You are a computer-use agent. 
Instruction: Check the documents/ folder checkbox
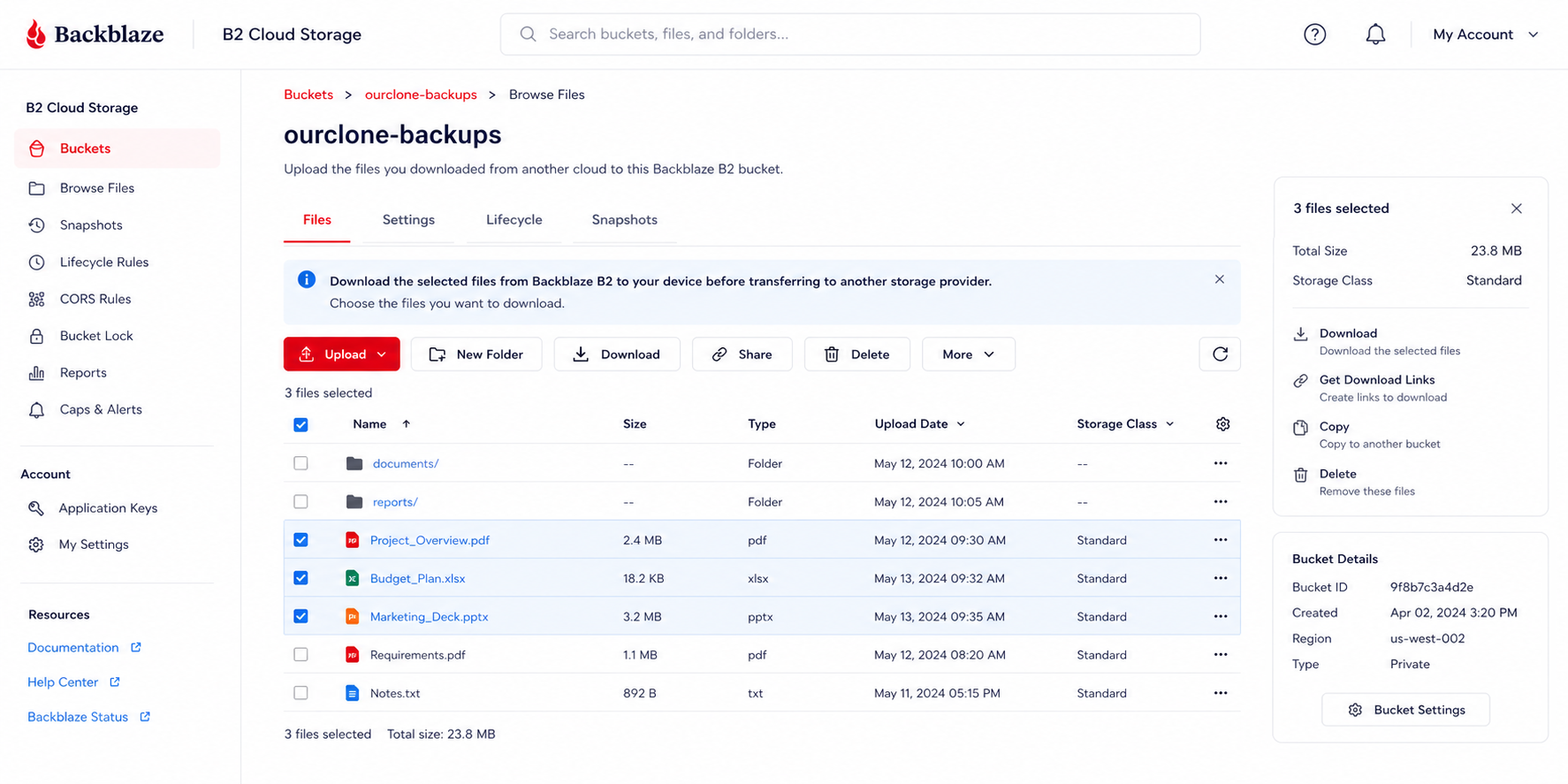click(301, 463)
